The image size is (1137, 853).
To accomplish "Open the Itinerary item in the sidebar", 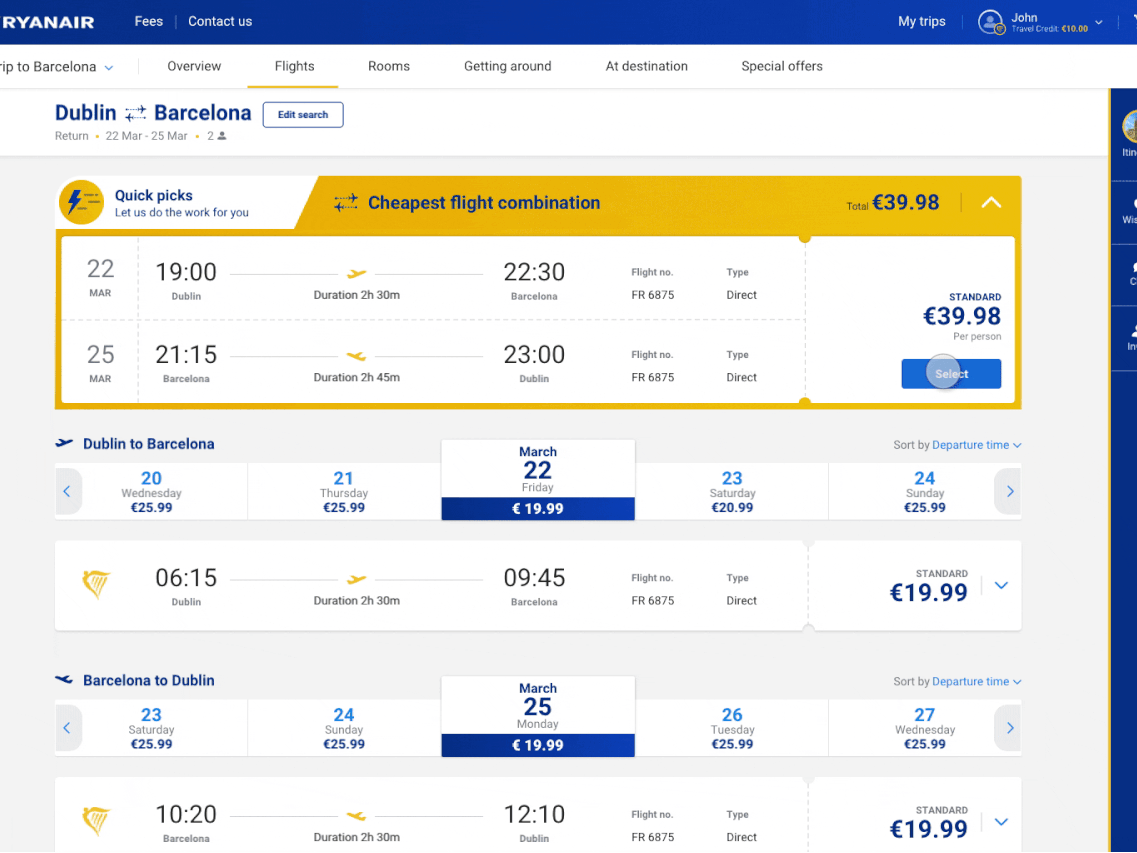I will pyautogui.click(x=1128, y=133).
